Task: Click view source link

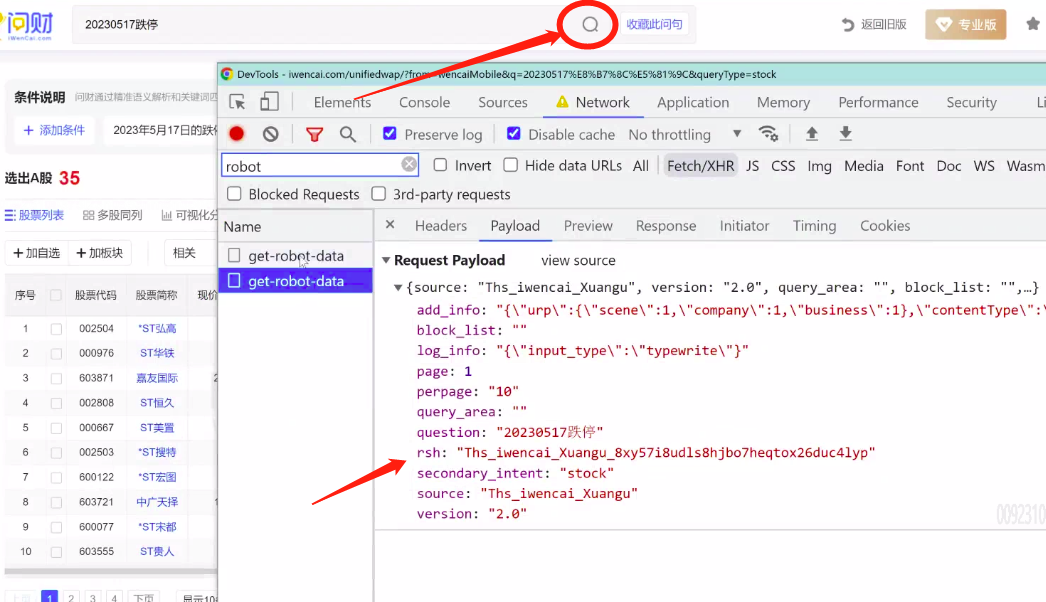Action: point(578,260)
